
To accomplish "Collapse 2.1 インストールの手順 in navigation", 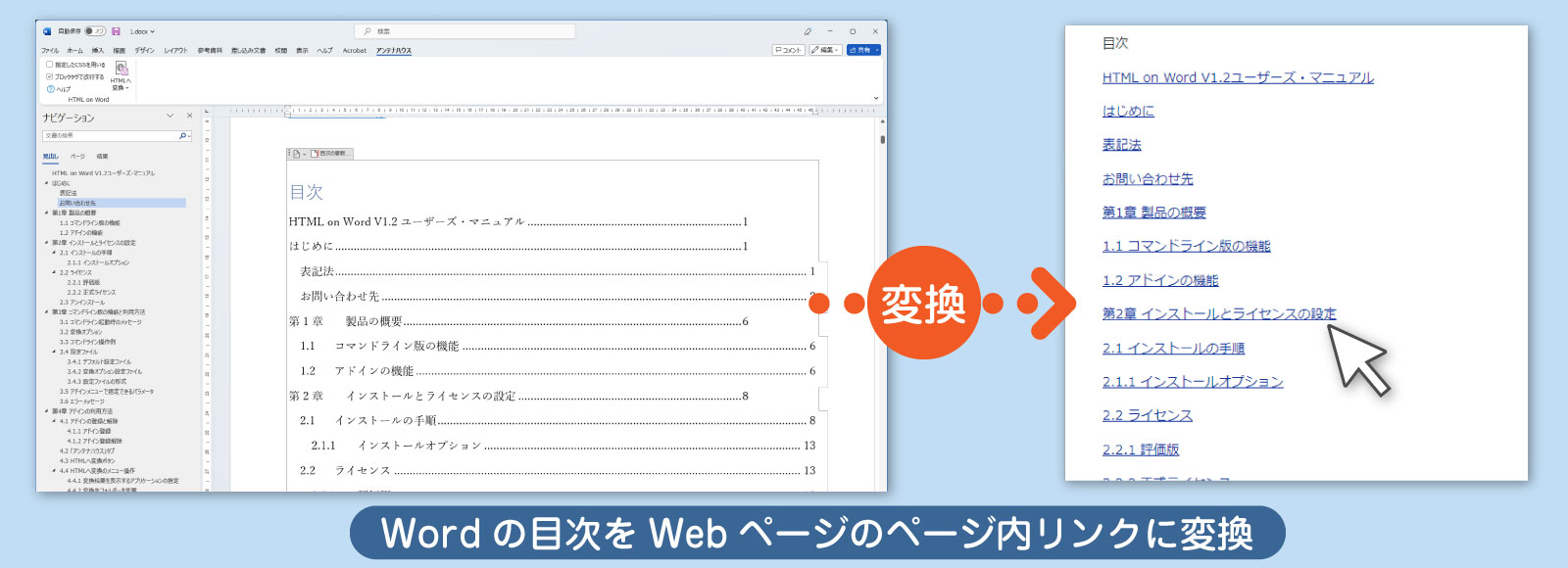I will coord(54,253).
